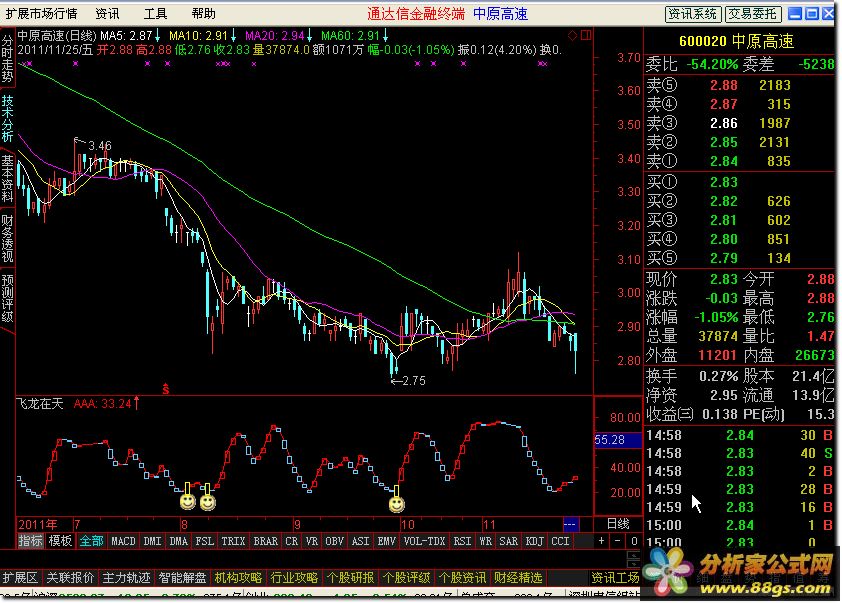842x603 pixels.
Task: Open the 个股资讯 link
Action: [x=462, y=578]
